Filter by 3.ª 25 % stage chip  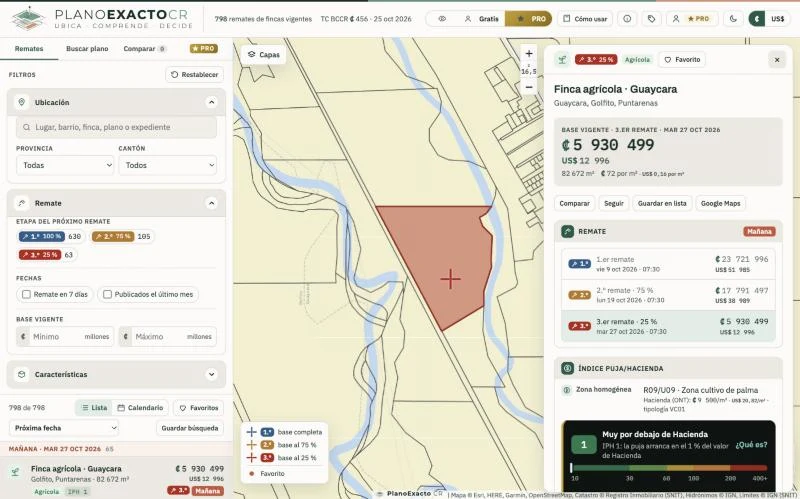tap(46, 255)
